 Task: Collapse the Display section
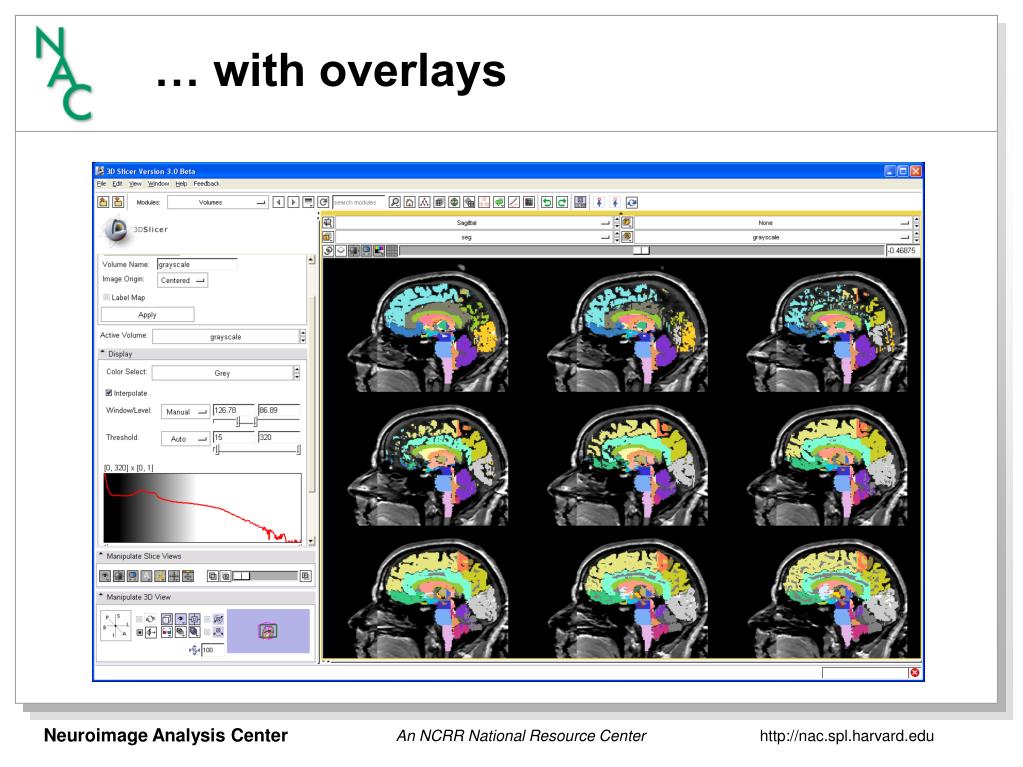(x=103, y=353)
